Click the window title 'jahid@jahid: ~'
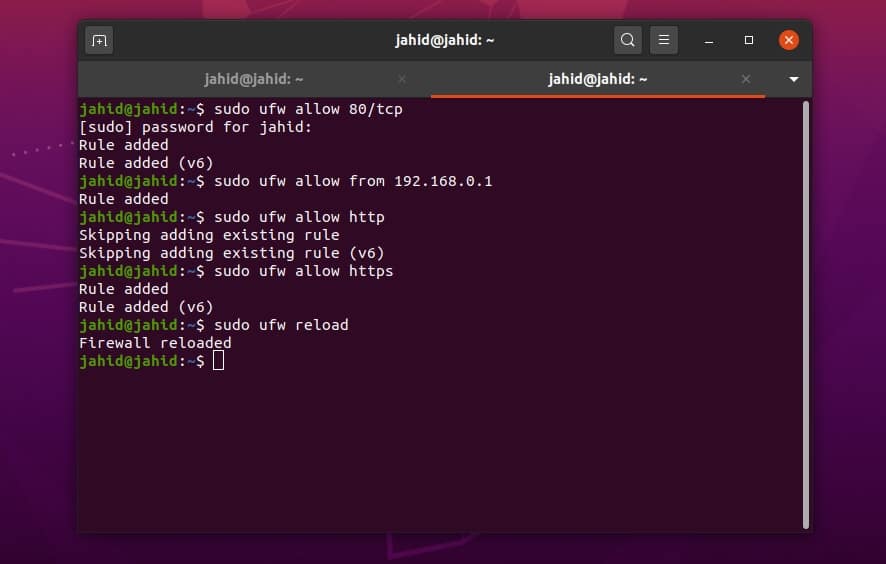The height and width of the screenshot is (564, 886). [445, 40]
